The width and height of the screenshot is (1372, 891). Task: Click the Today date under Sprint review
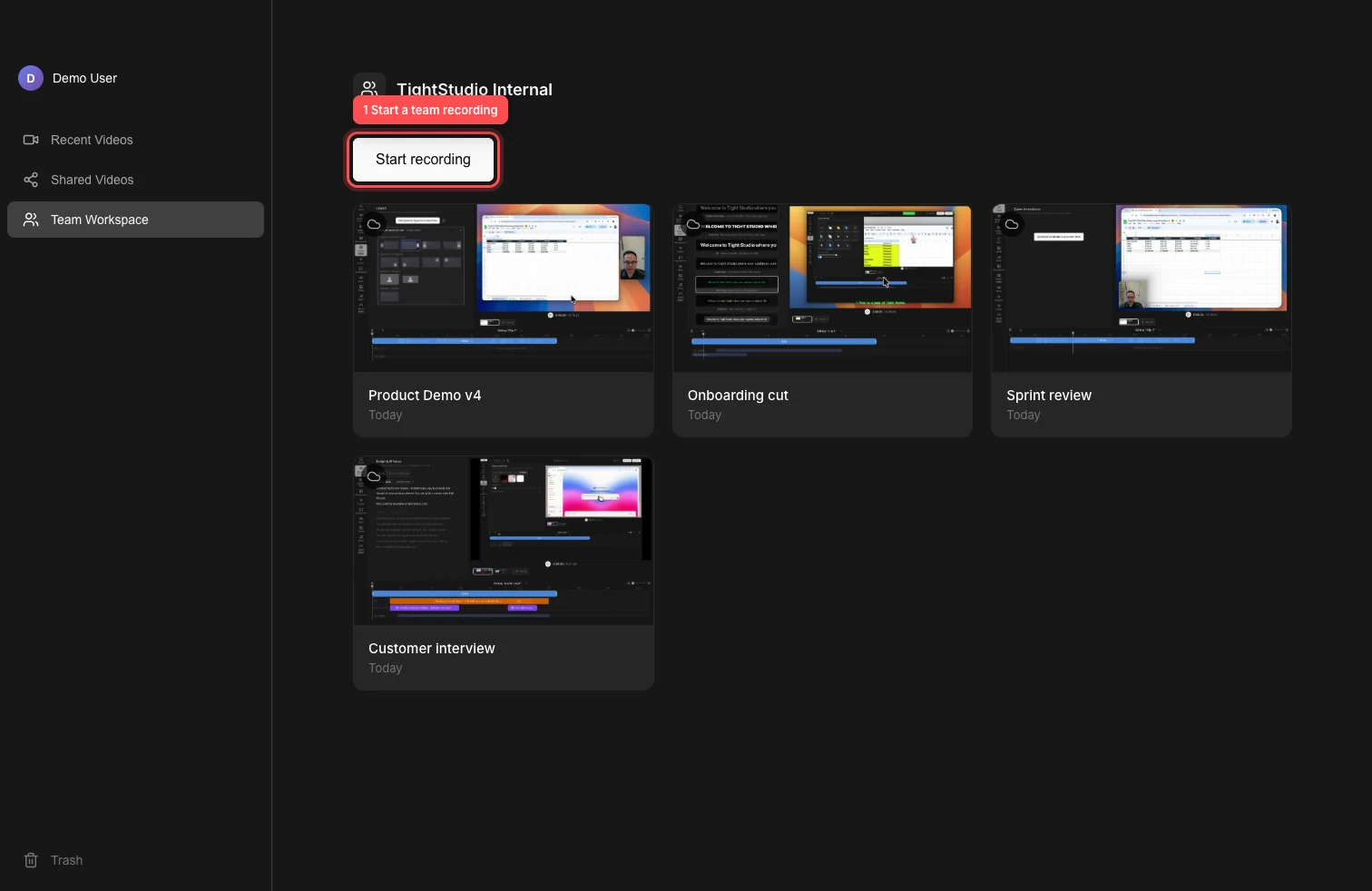coord(1024,416)
